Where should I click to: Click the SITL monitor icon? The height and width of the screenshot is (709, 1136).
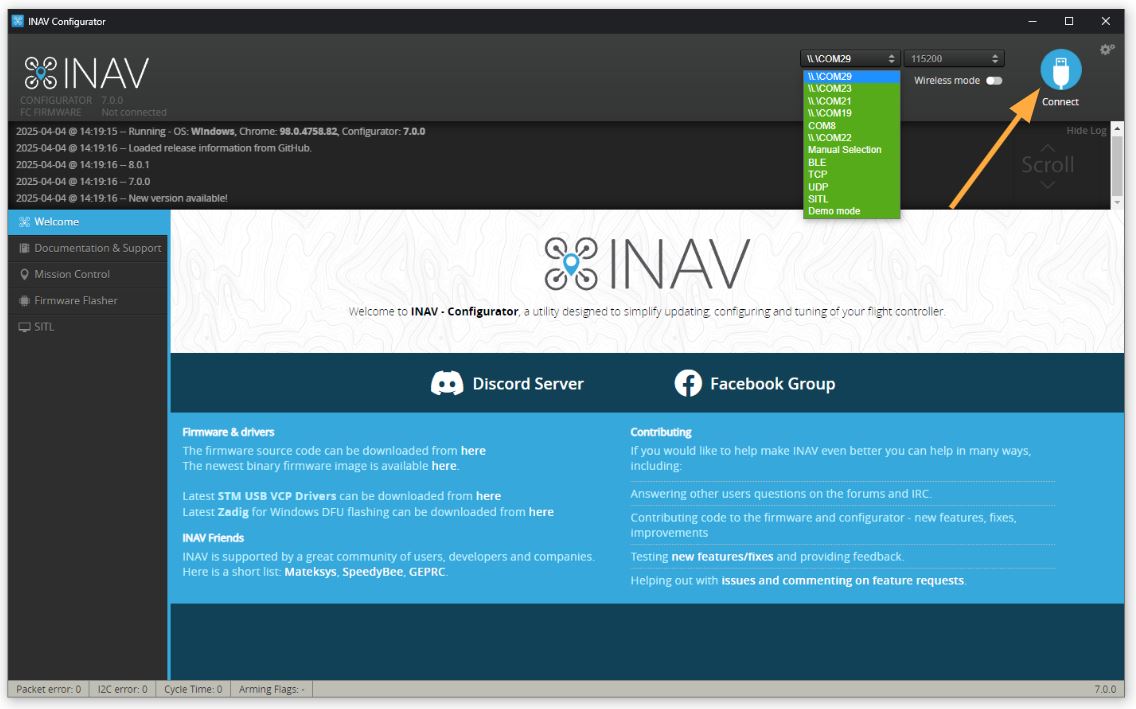tap(24, 327)
